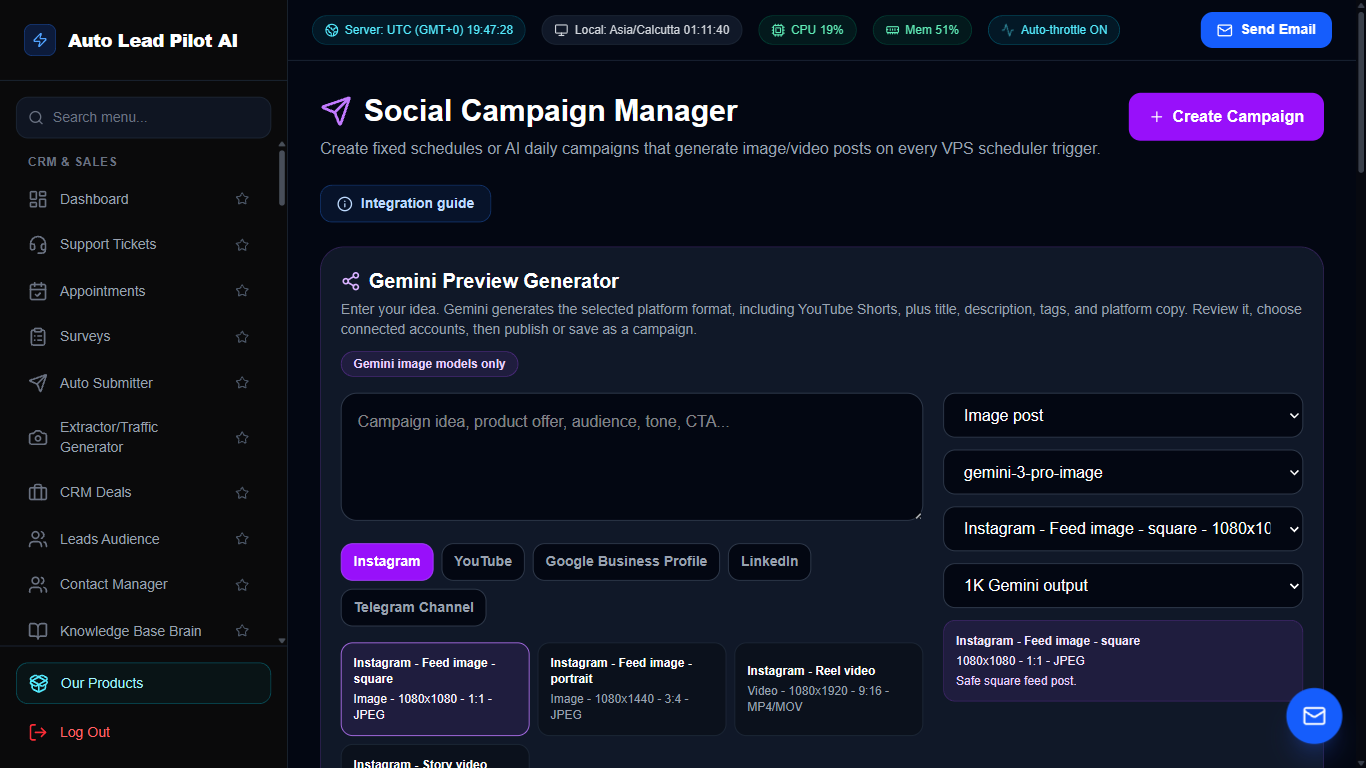Click the Campaign idea text area
This screenshot has width=1366, height=768.
tap(632, 457)
